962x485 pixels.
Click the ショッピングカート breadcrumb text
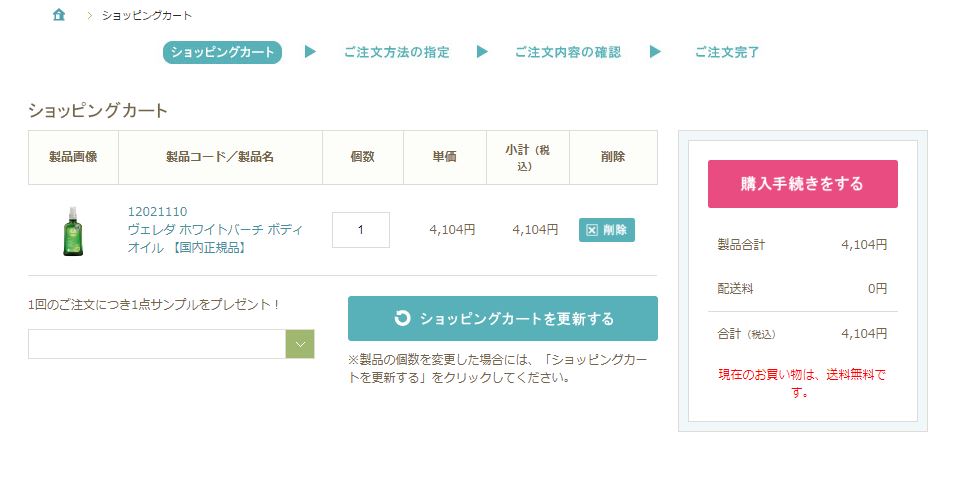tap(147, 16)
